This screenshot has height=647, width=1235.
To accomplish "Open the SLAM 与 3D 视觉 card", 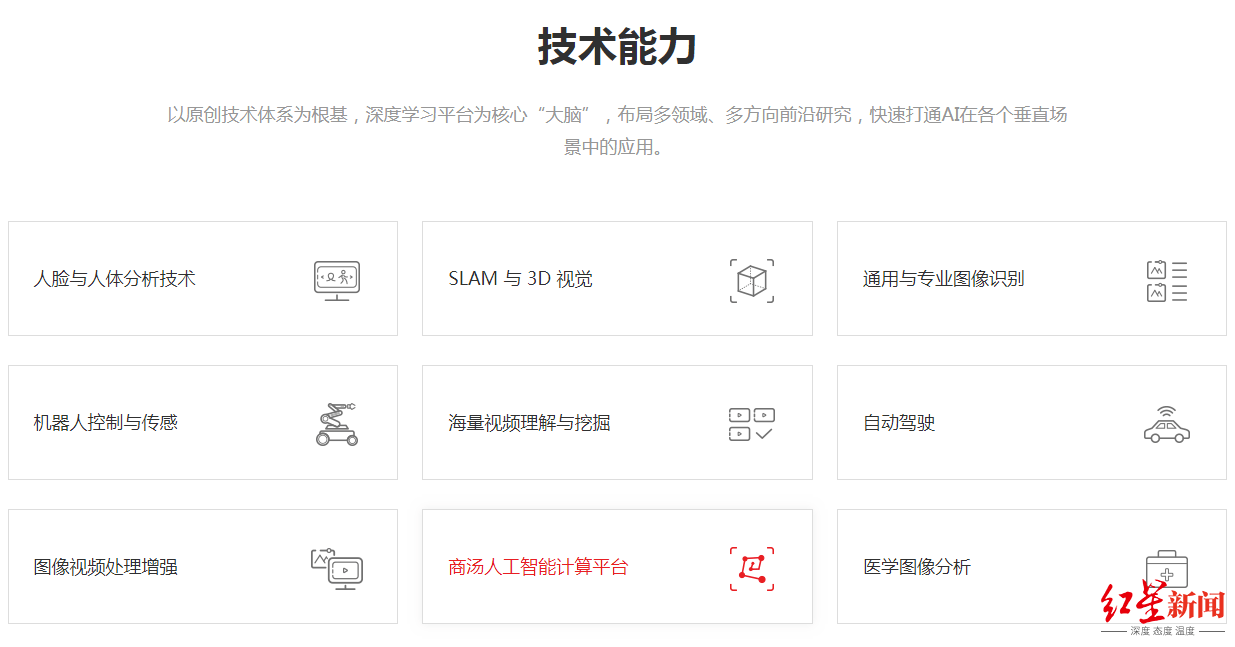I will coord(518,279).
